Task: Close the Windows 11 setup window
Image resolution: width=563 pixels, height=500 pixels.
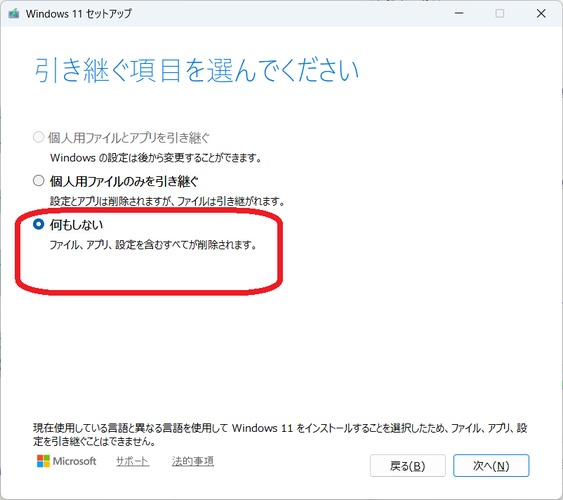Action: click(x=541, y=14)
